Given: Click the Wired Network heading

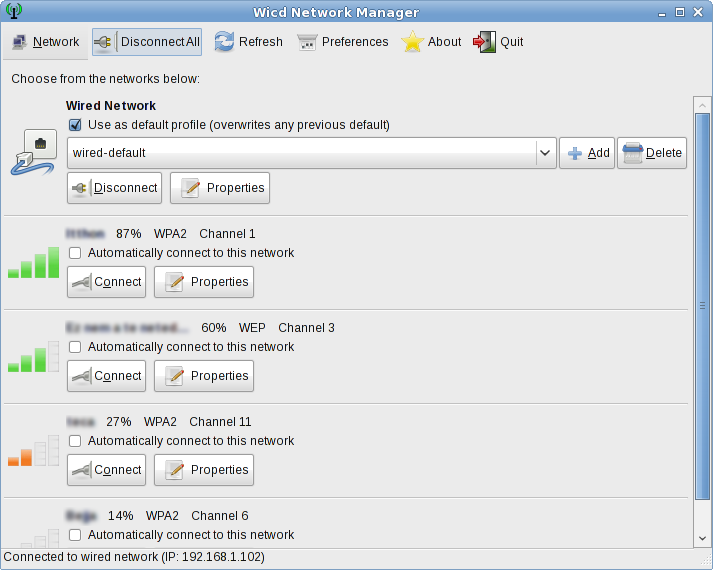Looking at the screenshot, I should pos(111,106).
